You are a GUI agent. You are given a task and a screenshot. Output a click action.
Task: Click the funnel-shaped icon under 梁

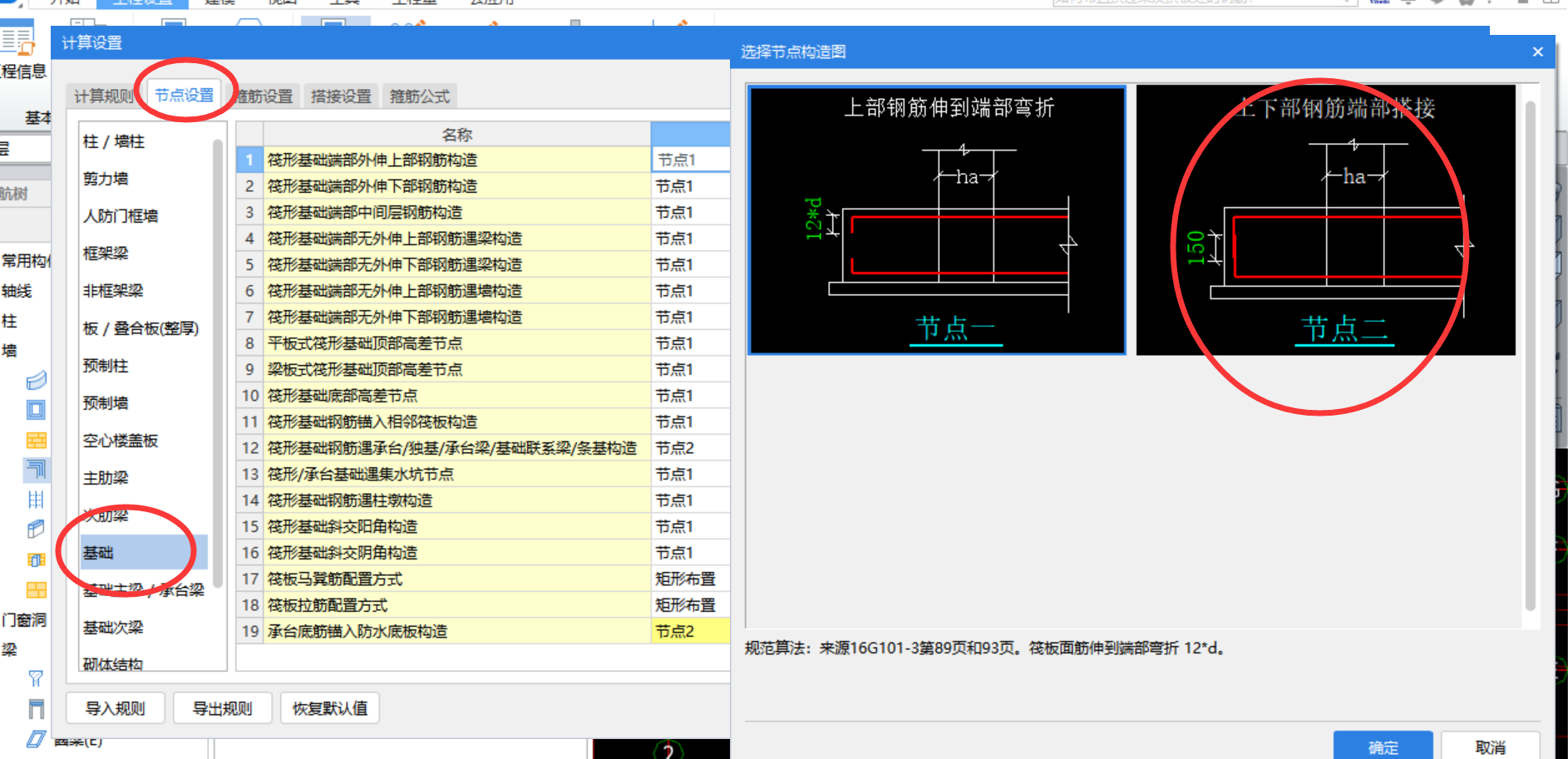point(36,678)
